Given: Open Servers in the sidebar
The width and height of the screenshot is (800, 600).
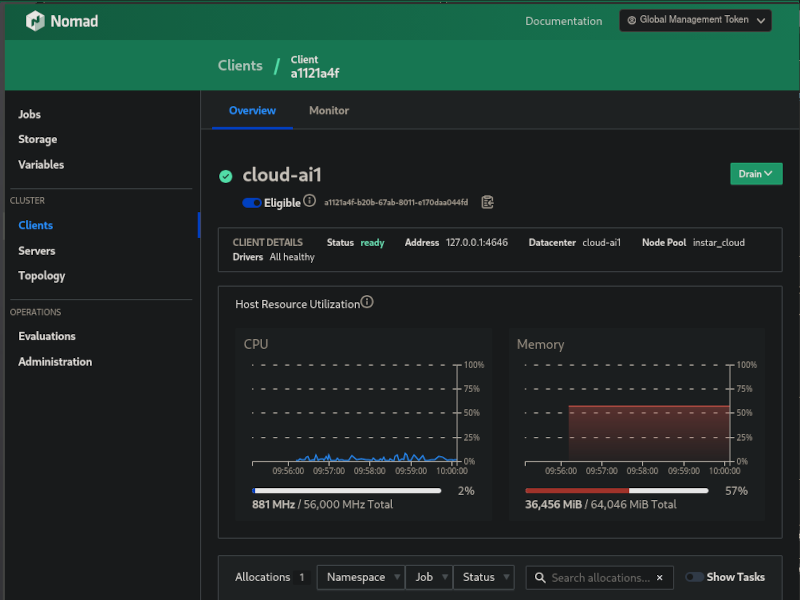Looking at the screenshot, I should coord(37,251).
